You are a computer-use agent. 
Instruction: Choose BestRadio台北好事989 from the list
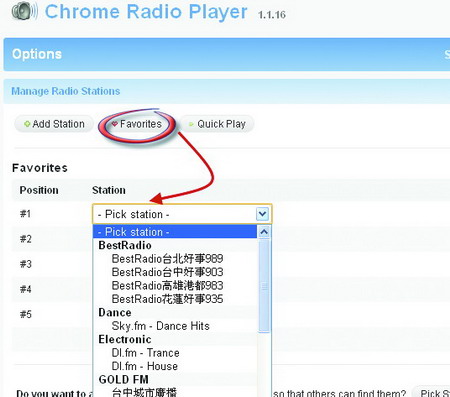(x=167, y=259)
